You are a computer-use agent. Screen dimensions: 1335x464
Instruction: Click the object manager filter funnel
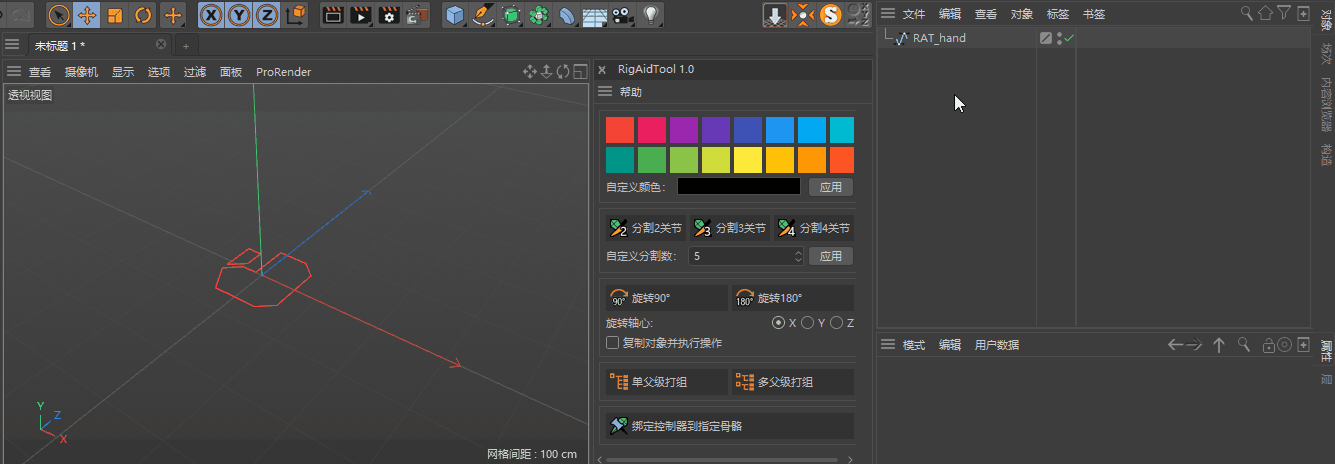pos(1284,13)
